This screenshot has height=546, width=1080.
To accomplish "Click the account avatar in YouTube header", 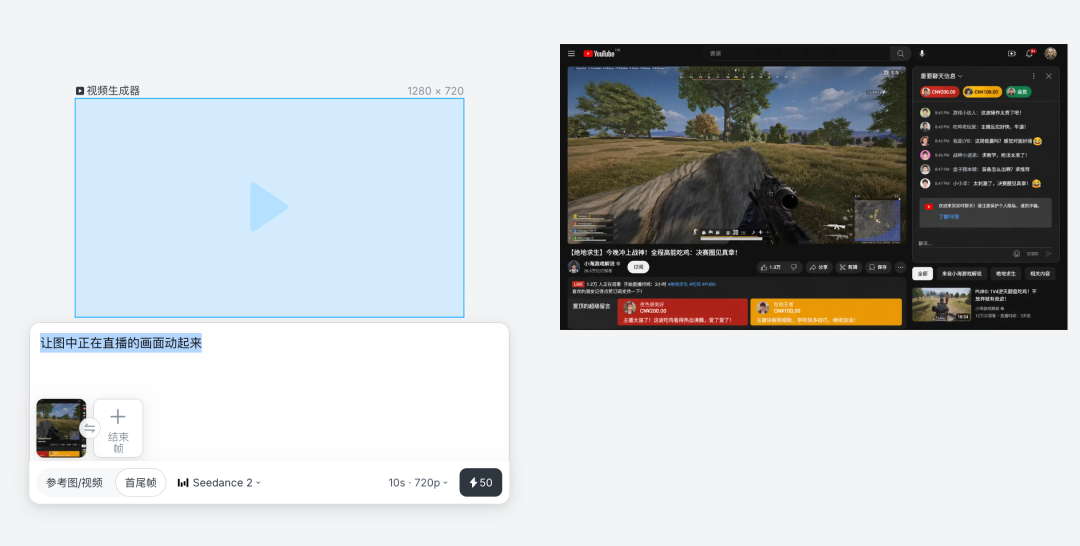I will pyautogui.click(x=1050, y=54).
